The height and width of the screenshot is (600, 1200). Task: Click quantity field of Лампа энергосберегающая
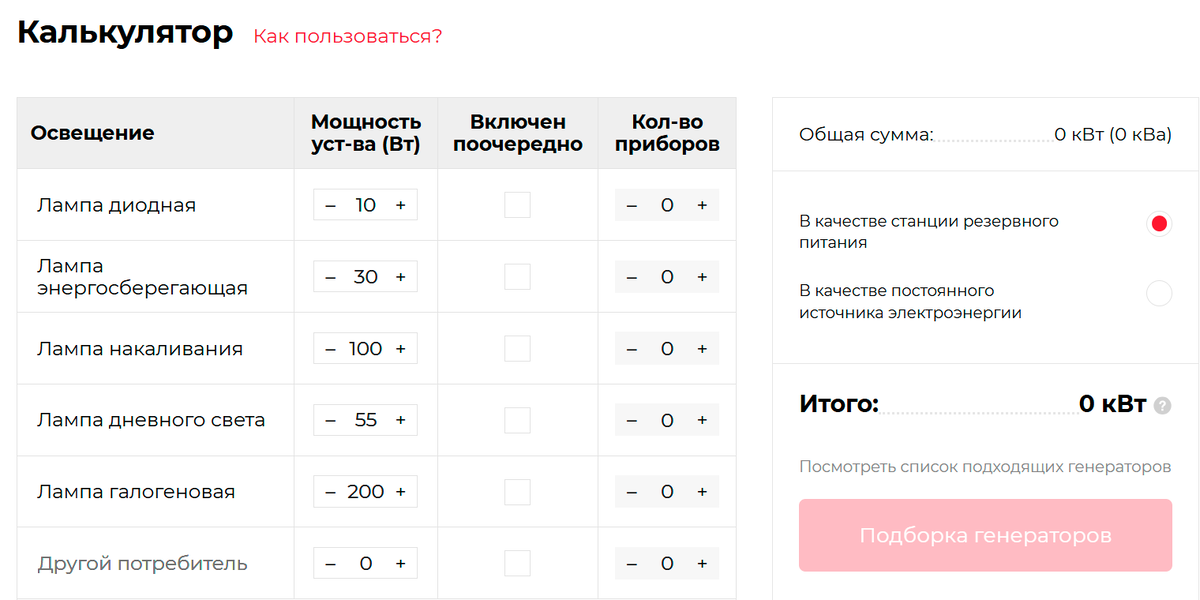(x=666, y=276)
